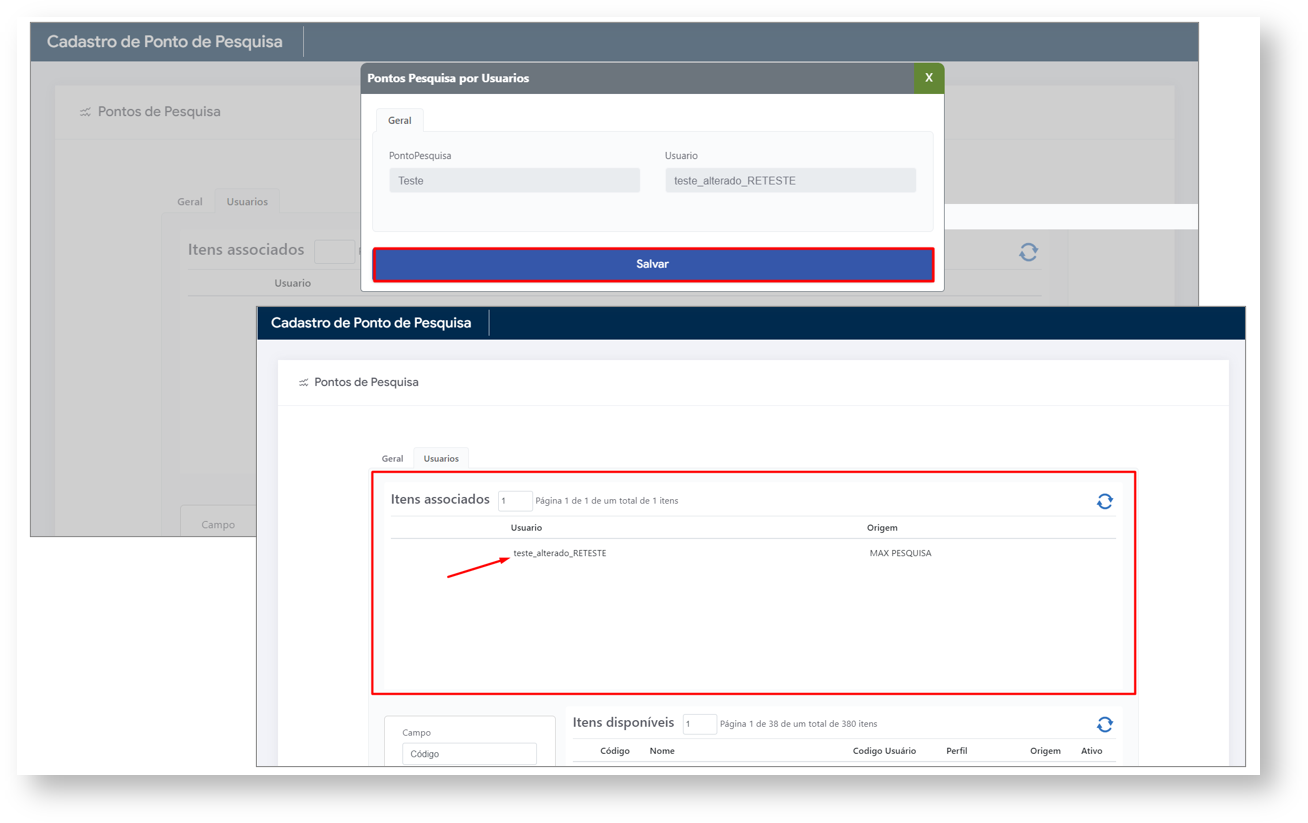Click the Usuario field in the dialog
The height and width of the screenshot is (823, 1308).
[x=790, y=180]
